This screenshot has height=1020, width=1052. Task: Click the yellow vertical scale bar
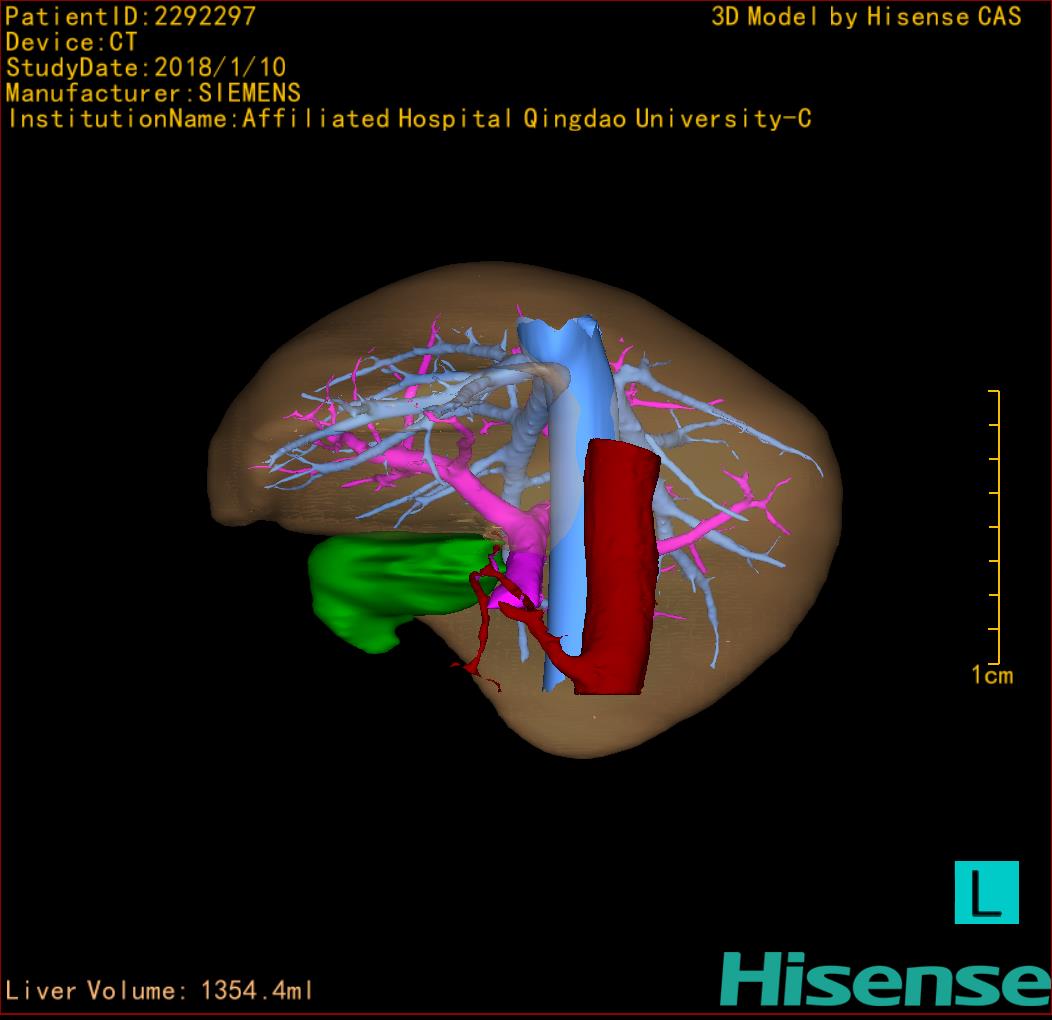click(x=998, y=526)
